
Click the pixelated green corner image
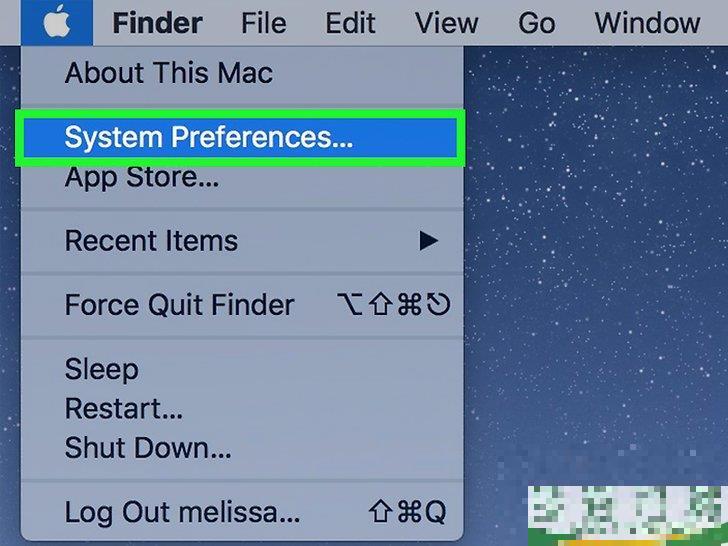(x=628, y=515)
